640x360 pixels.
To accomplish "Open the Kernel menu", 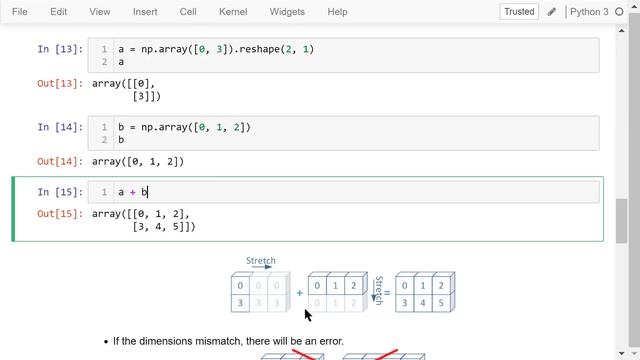I will coord(233,12).
